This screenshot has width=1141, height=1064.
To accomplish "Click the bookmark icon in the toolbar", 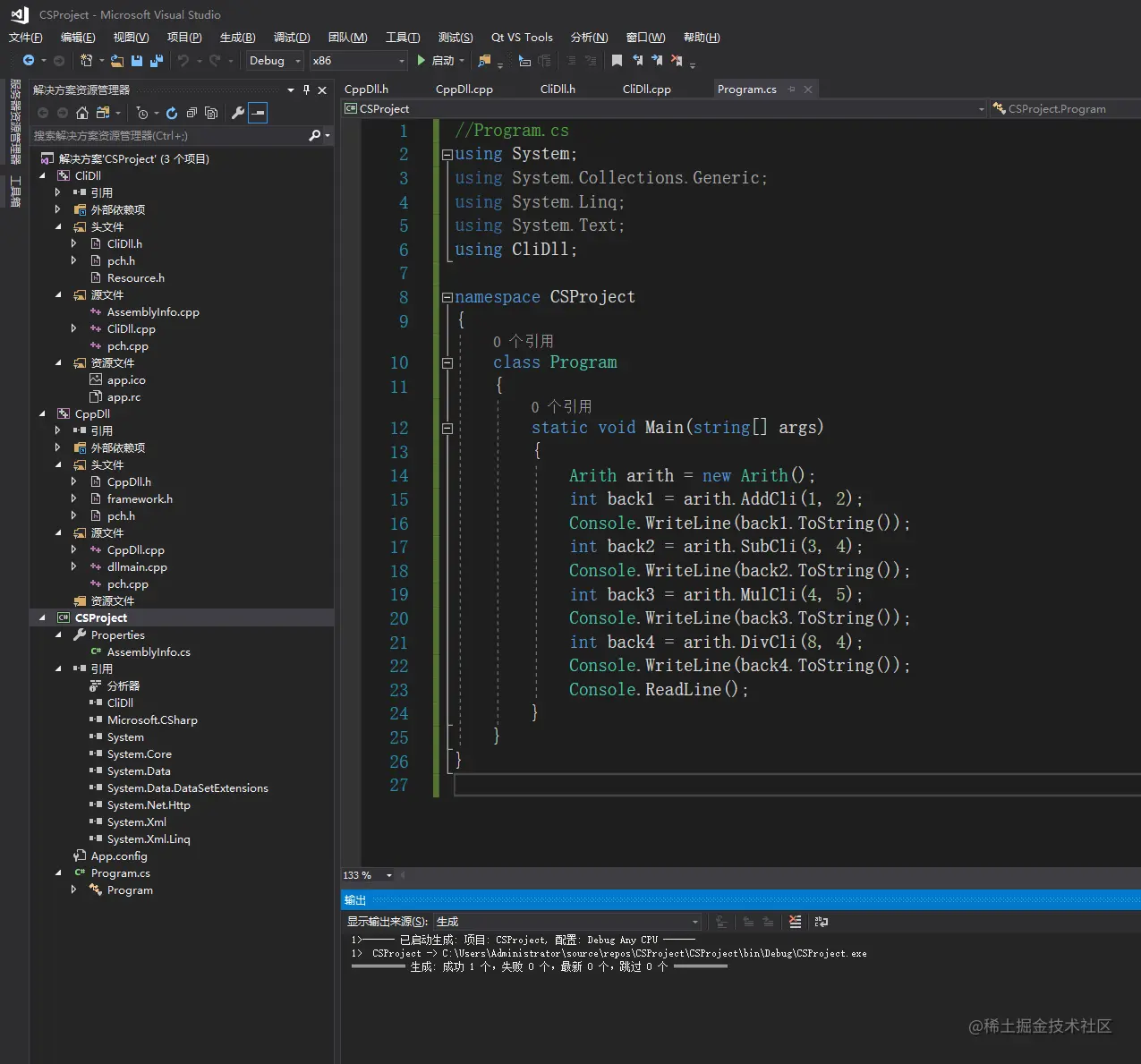I will pyautogui.click(x=617, y=61).
